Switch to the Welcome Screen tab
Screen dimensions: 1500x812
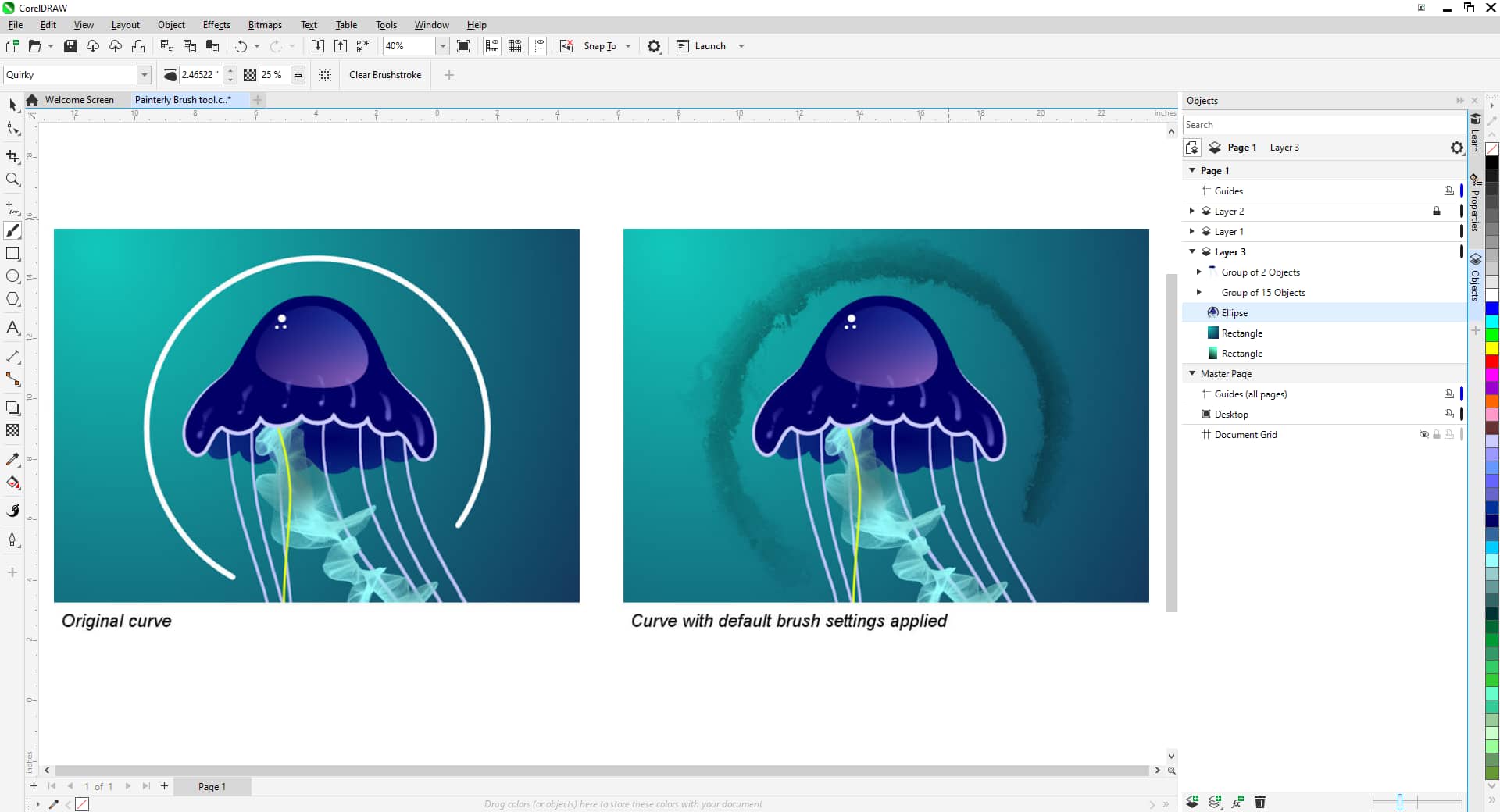79,100
